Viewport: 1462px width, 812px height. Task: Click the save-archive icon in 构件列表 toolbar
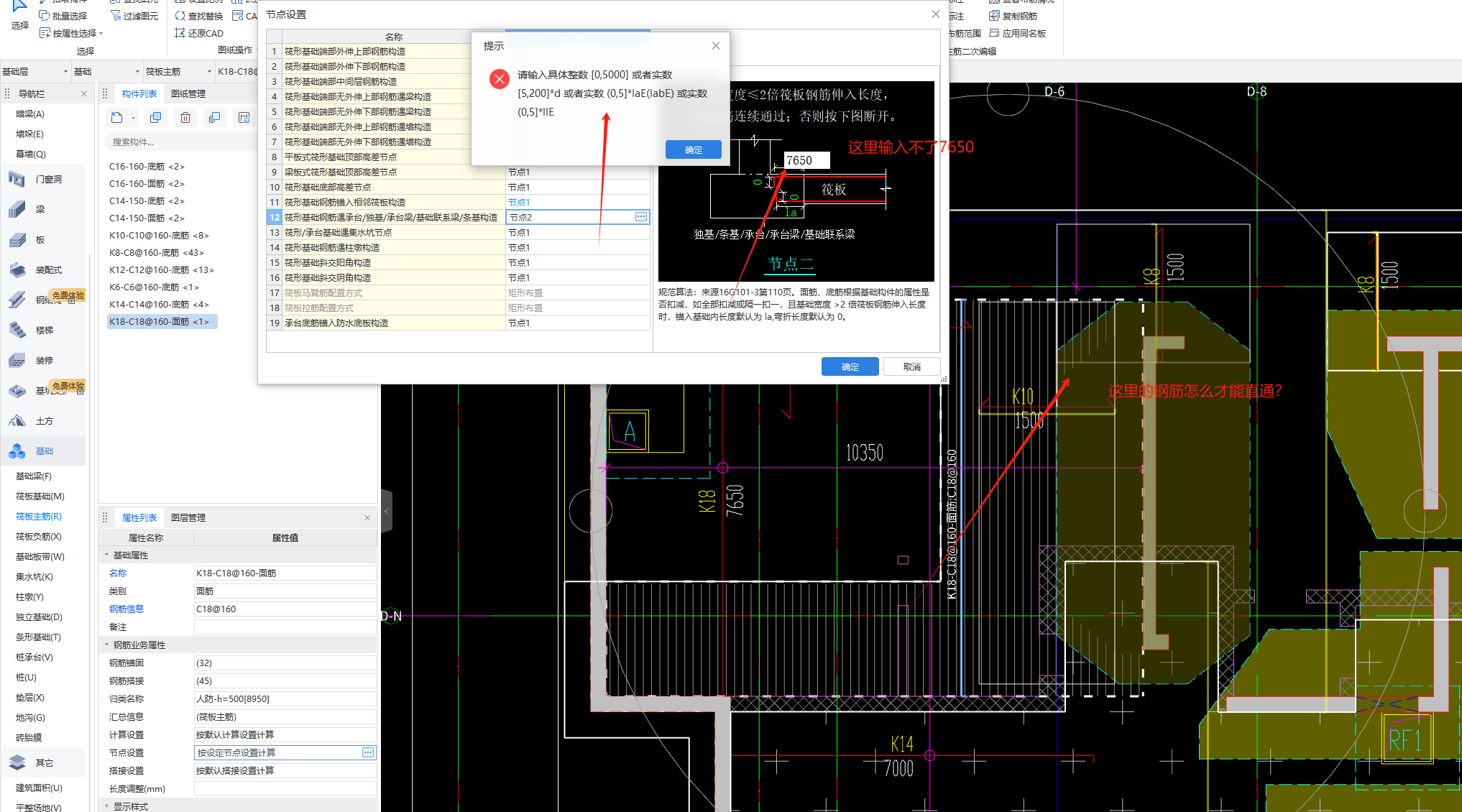pos(244,118)
